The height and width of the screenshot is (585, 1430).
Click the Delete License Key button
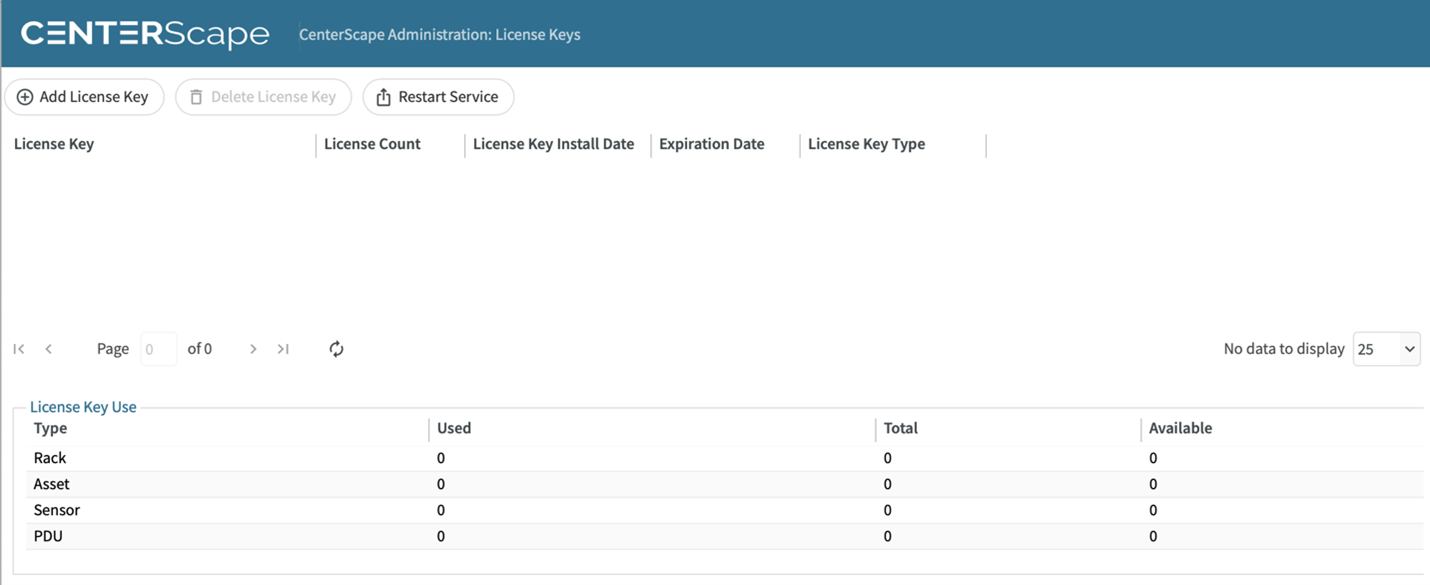(263, 97)
